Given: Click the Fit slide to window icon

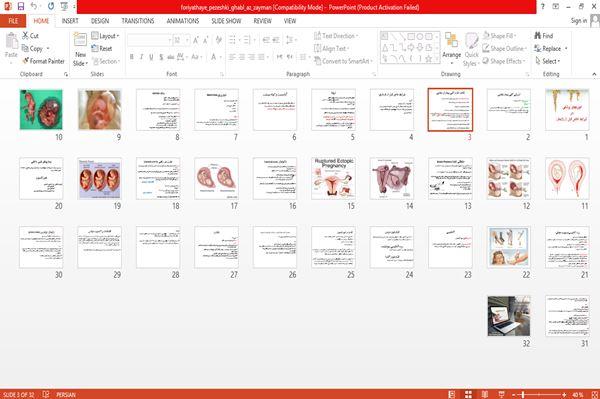Looking at the screenshot, I should pyautogui.click(x=595, y=394).
